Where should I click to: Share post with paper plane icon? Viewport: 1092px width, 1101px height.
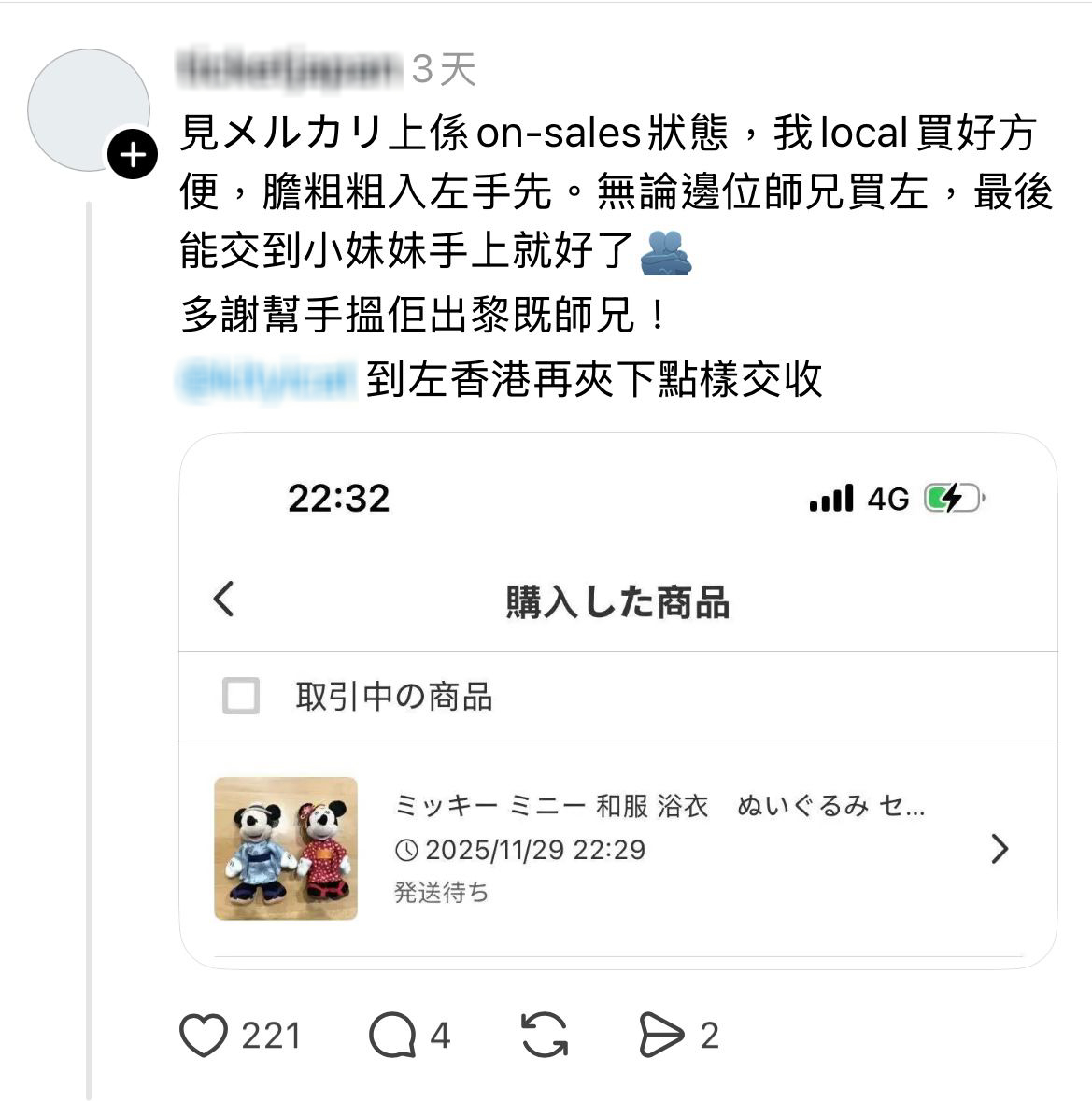coord(661,1035)
